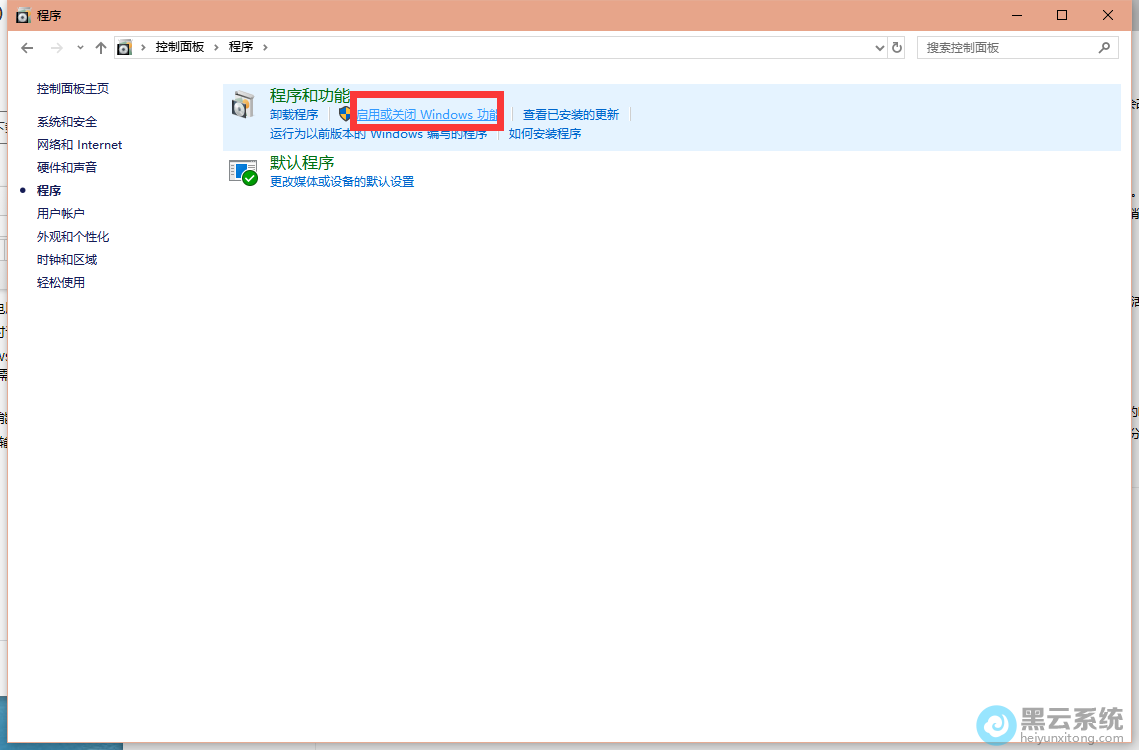Open 如何安装程序 help link

point(543,133)
